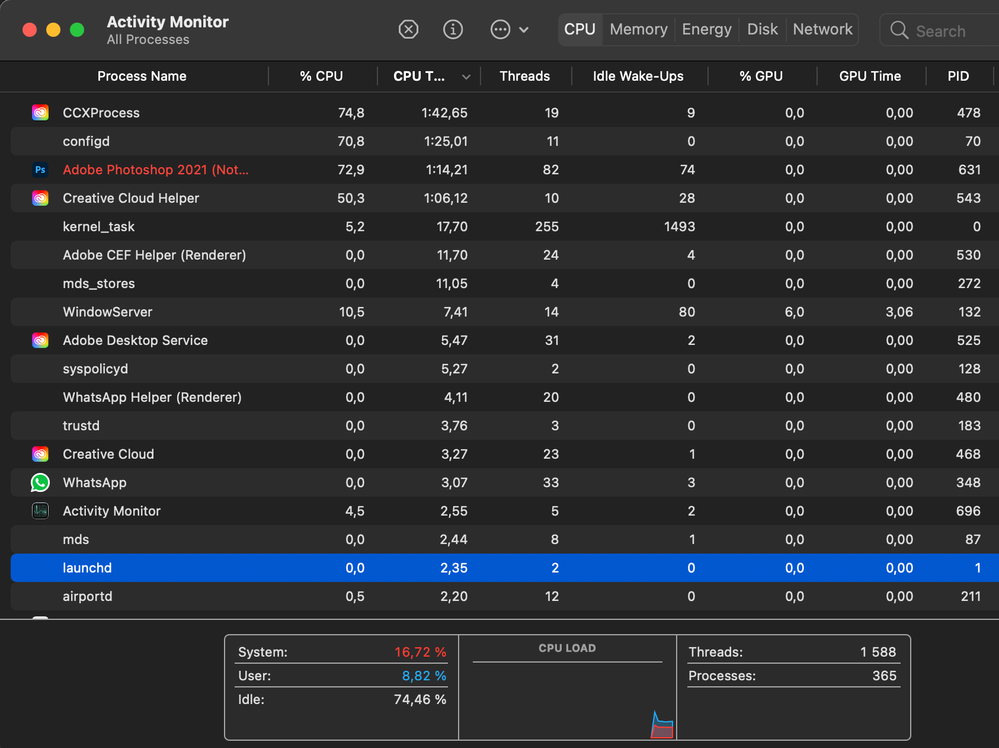The image size is (999, 748).
Task: Switch to the CPU tab
Action: pyautogui.click(x=580, y=29)
